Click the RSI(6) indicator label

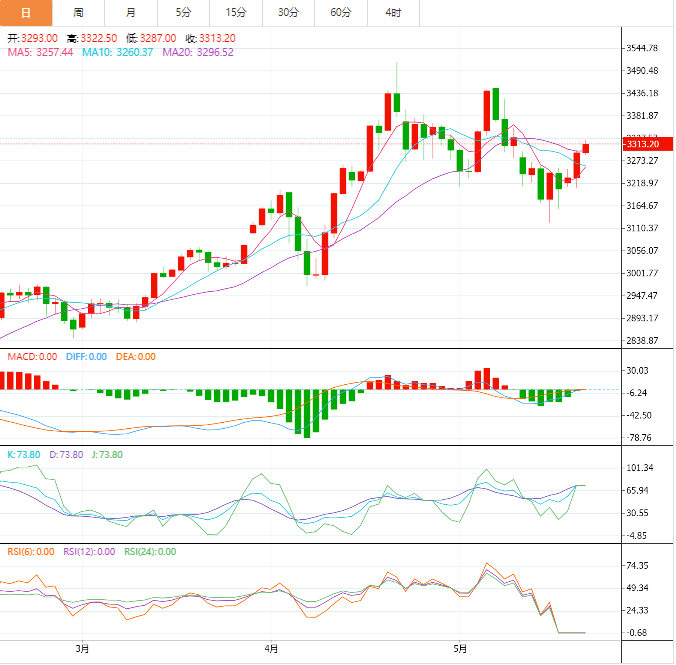(31, 551)
